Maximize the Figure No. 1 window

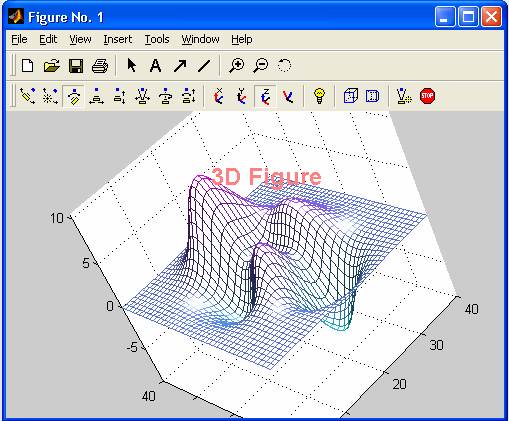click(468, 17)
